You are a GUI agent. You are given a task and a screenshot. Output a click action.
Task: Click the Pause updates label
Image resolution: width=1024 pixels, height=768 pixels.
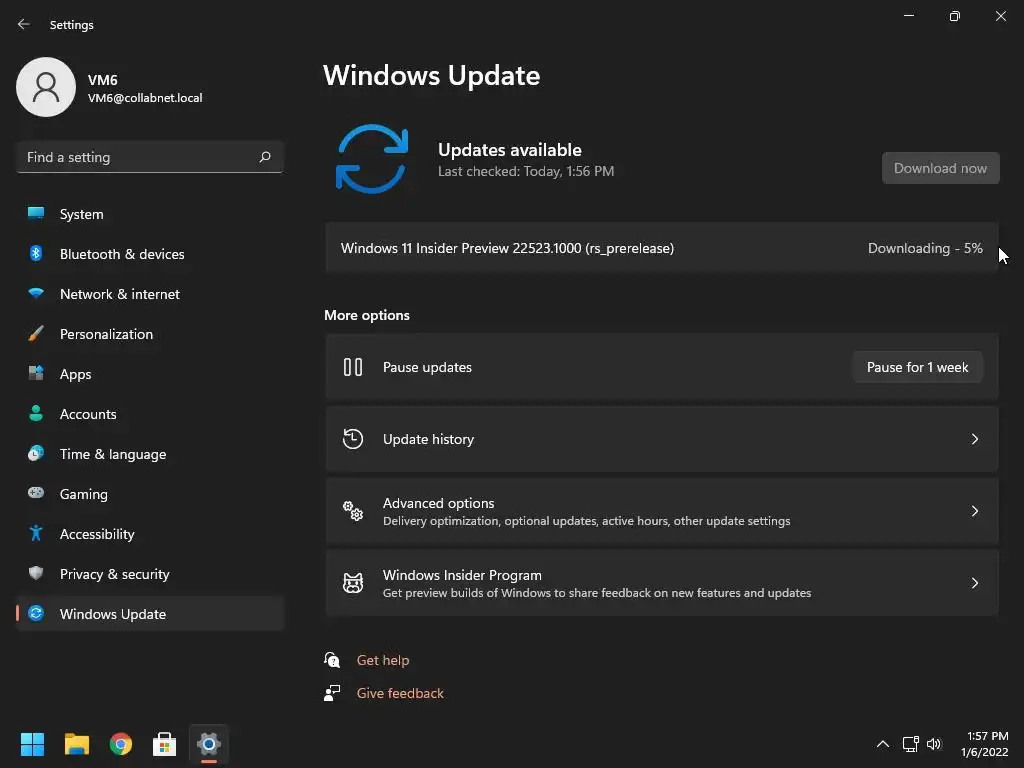coord(427,367)
